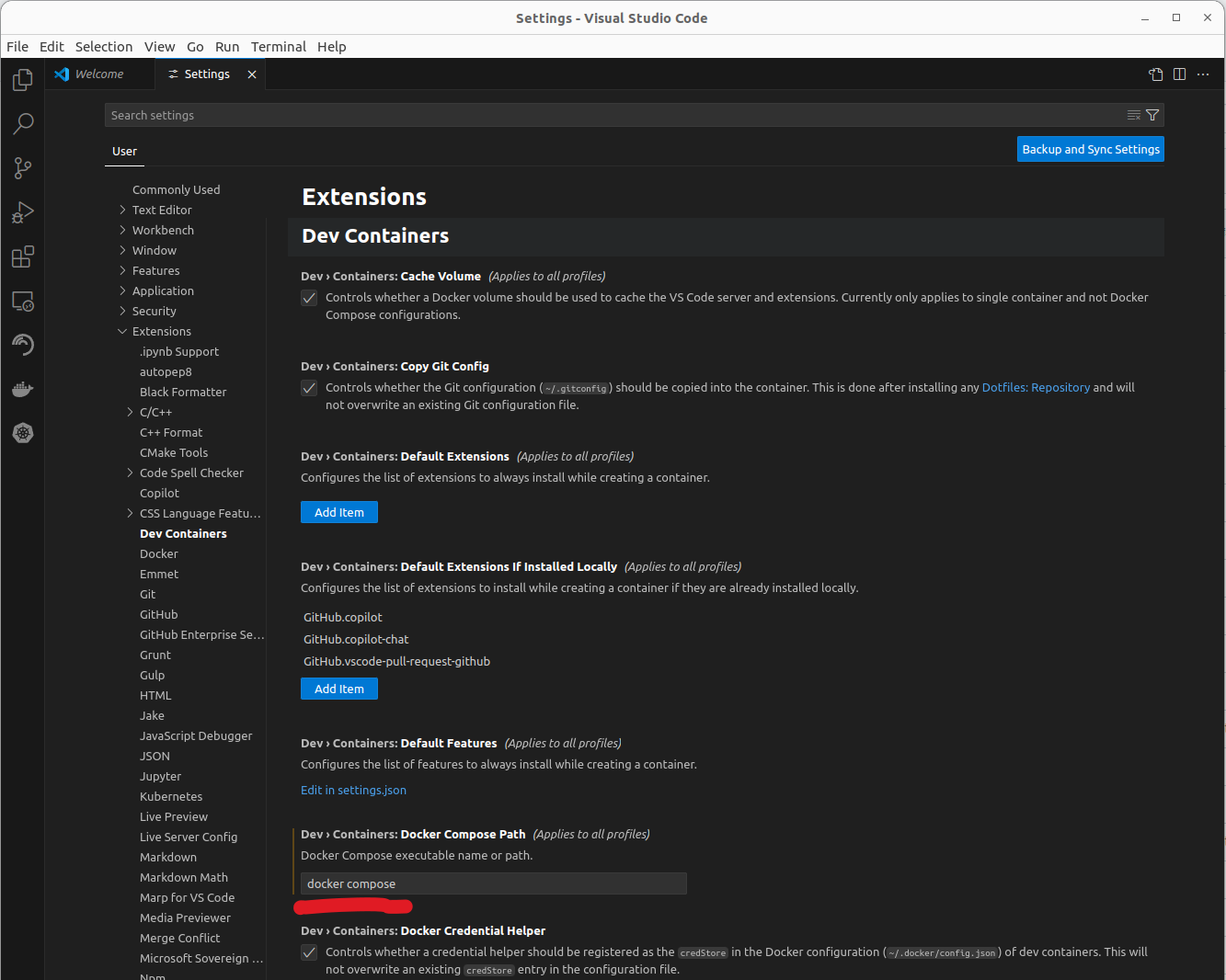
Task: Select the Run and Debug icon
Action: pos(22,212)
